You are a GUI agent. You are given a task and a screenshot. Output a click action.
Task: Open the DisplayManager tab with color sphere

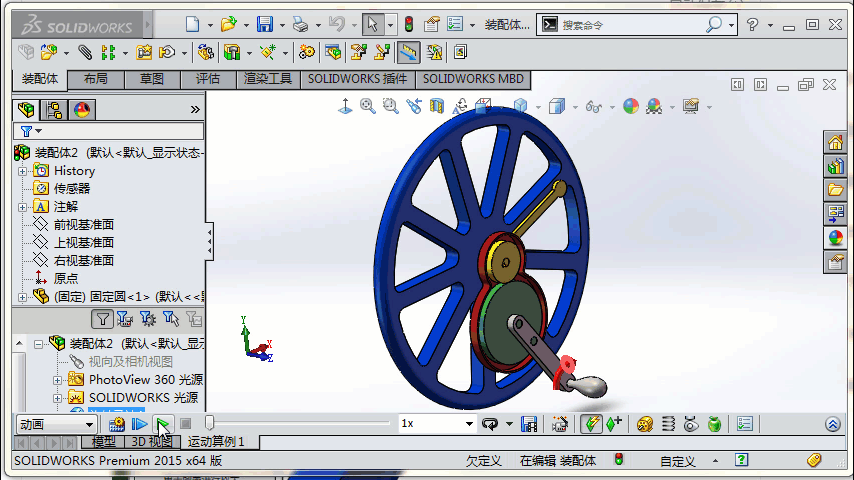coord(82,109)
